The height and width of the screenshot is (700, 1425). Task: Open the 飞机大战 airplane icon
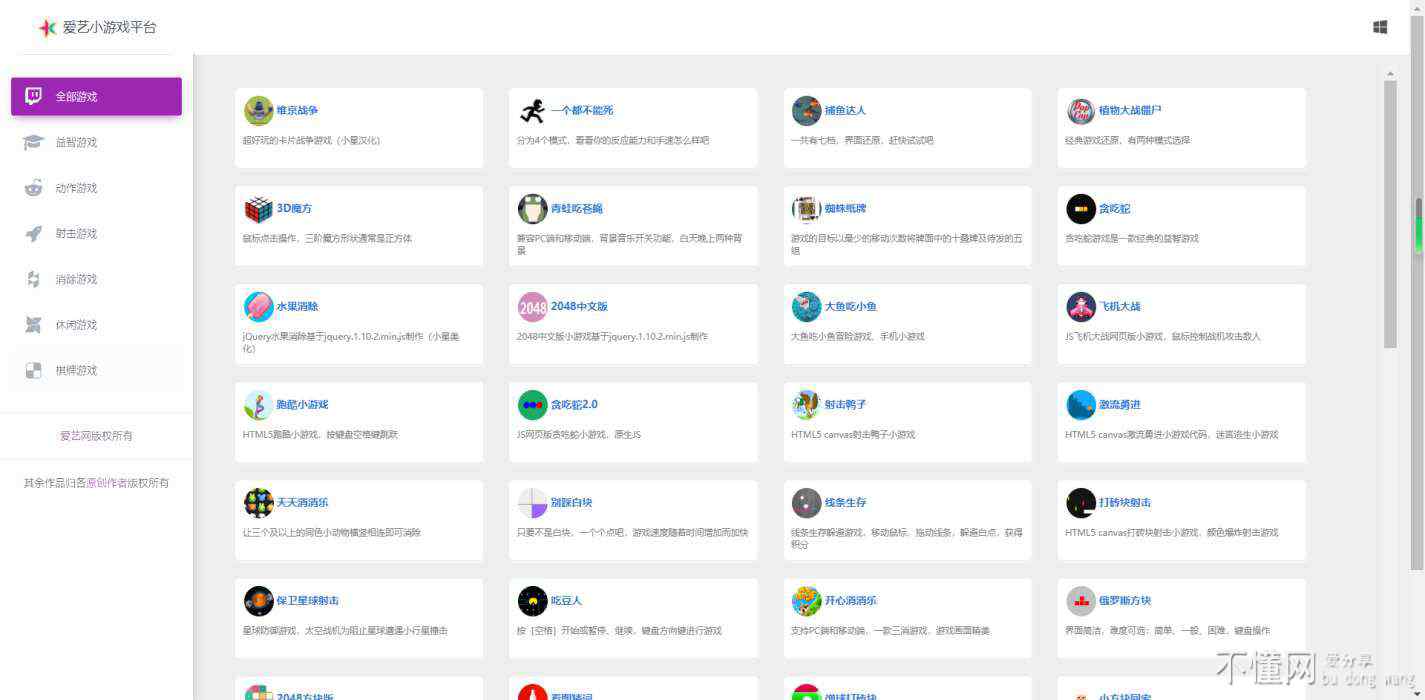pos(1081,307)
